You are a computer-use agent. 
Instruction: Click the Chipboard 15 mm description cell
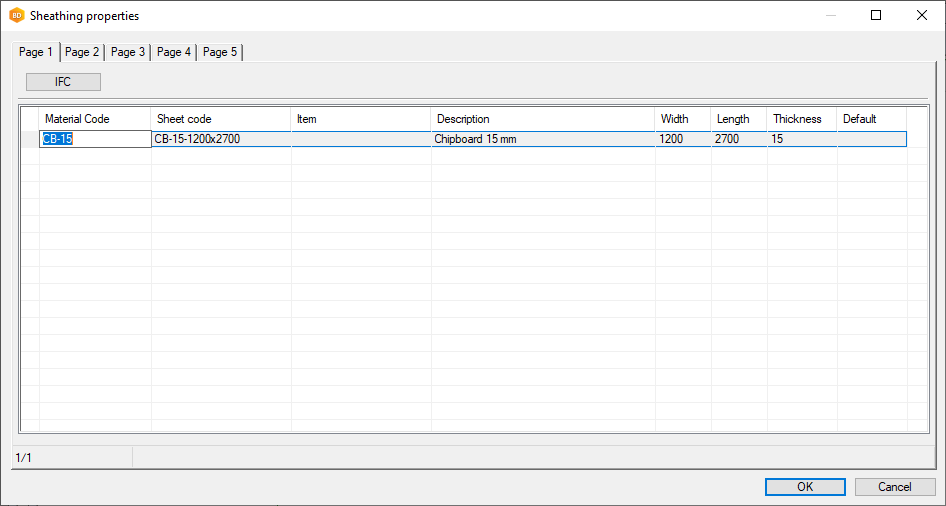click(542, 139)
